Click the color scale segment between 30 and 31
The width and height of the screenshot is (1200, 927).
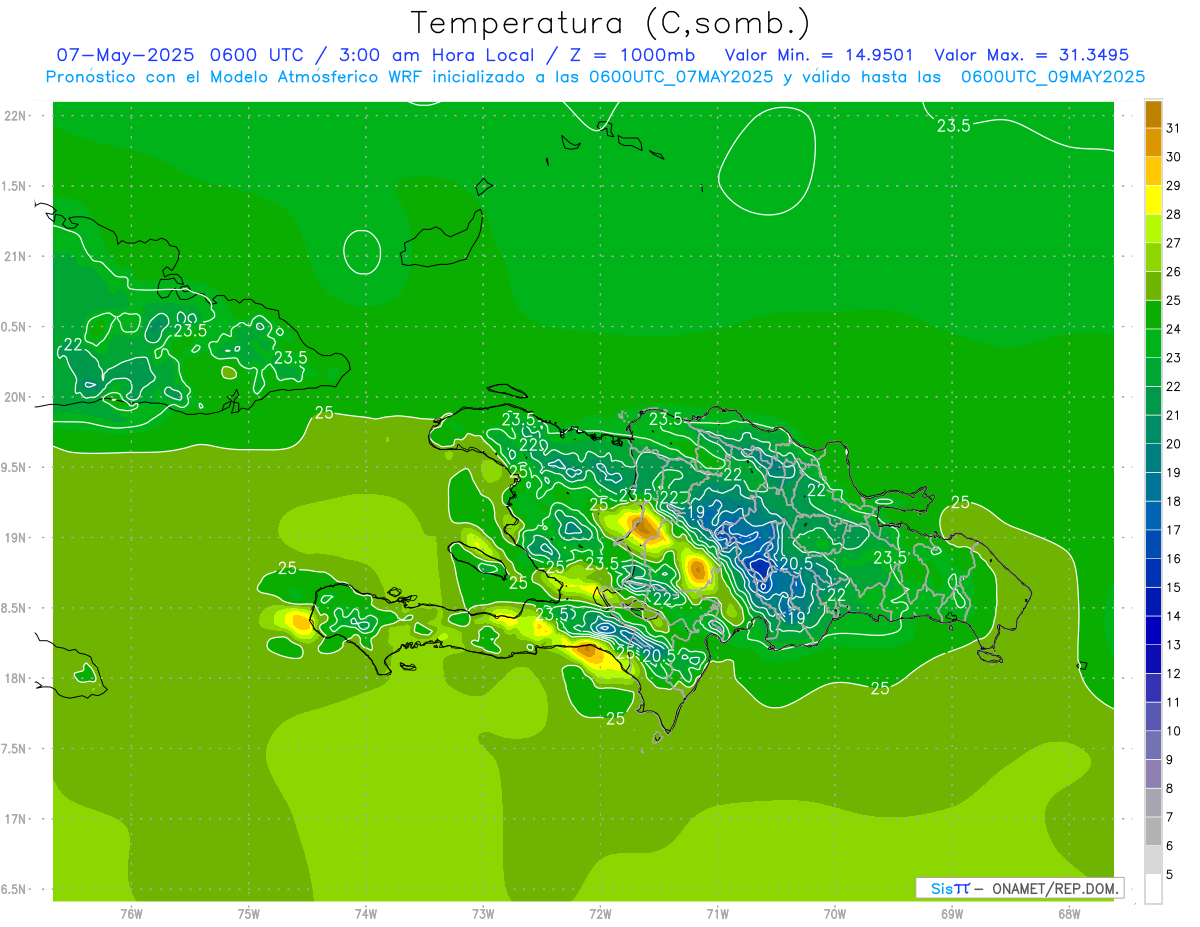[x=1153, y=143]
